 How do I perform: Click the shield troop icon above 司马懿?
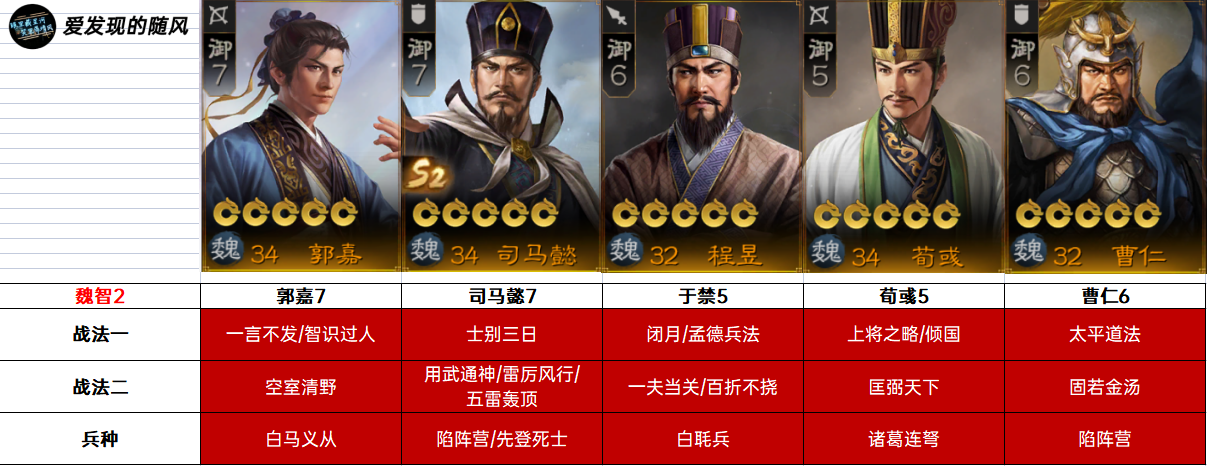pyautogui.click(x=418, y=15)
